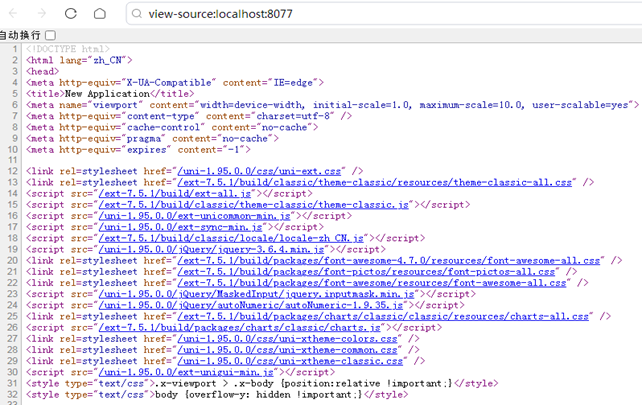This screenshot has height=405, width=642.
Task: Open the jquery.inputmask.min.js link
Action: [257, 294]
